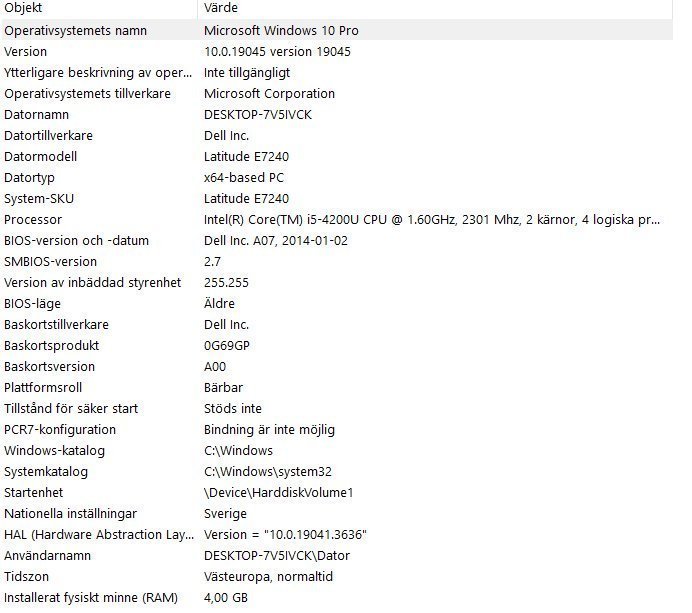Click the Användarnamn row
Viewport: 692px width, 613px height.
[x=47, y=556]
